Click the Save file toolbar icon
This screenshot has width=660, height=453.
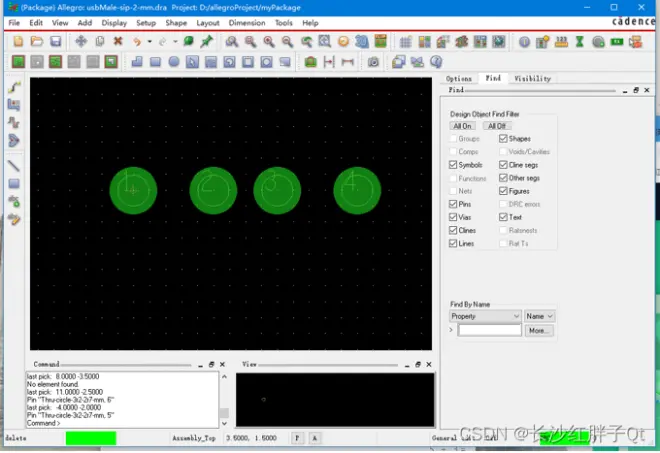point(55,41)
